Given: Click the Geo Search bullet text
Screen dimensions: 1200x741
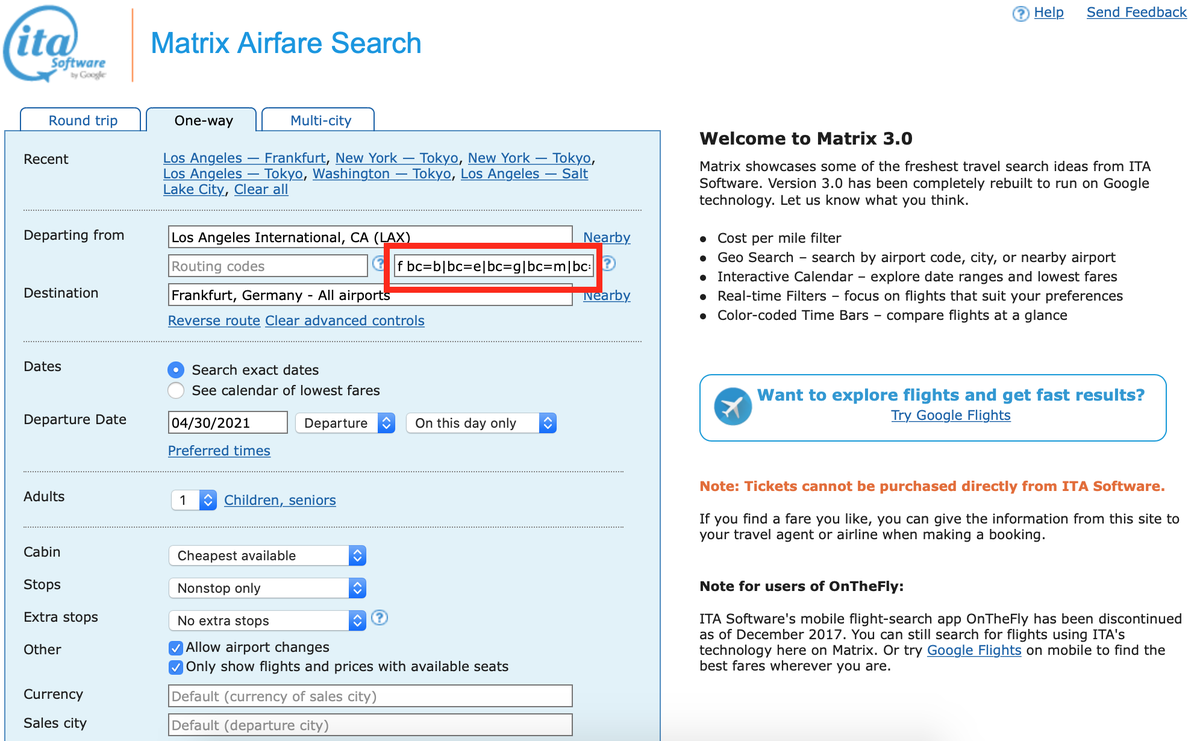Looking at the screenshot, I should (x=916, y=257).
